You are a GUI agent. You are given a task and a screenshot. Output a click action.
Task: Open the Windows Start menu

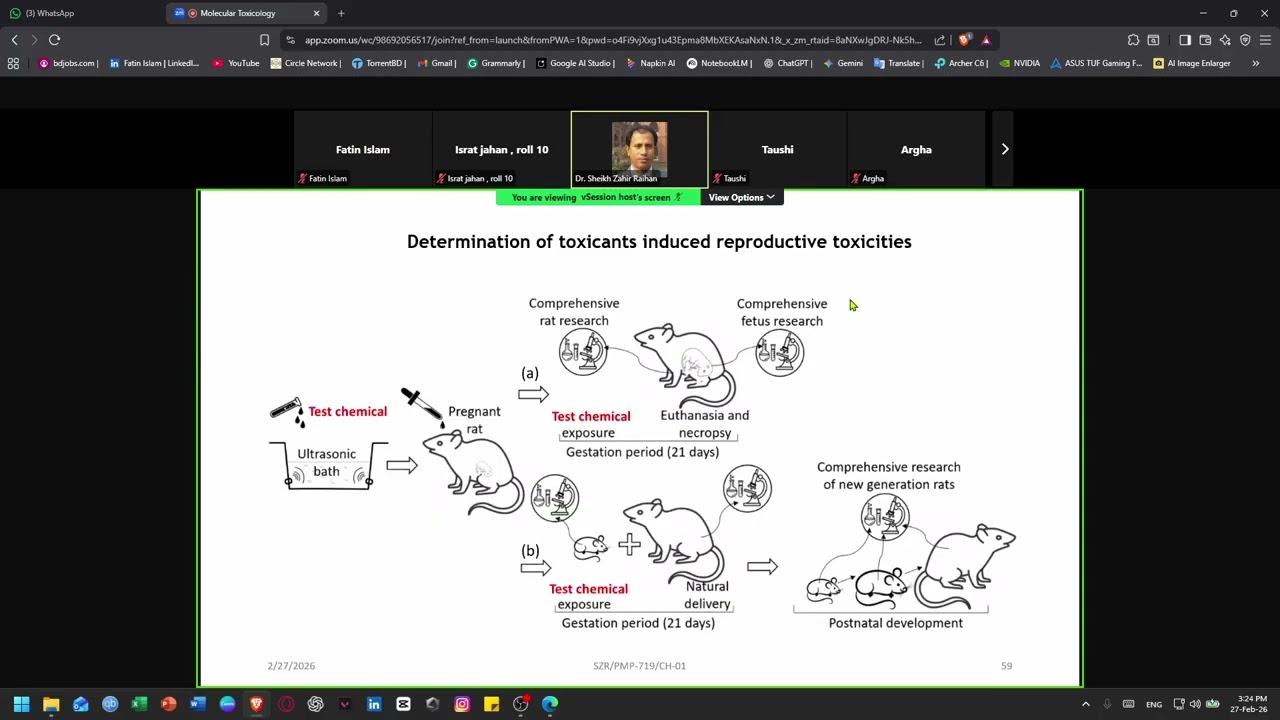[x=21, y=704]
